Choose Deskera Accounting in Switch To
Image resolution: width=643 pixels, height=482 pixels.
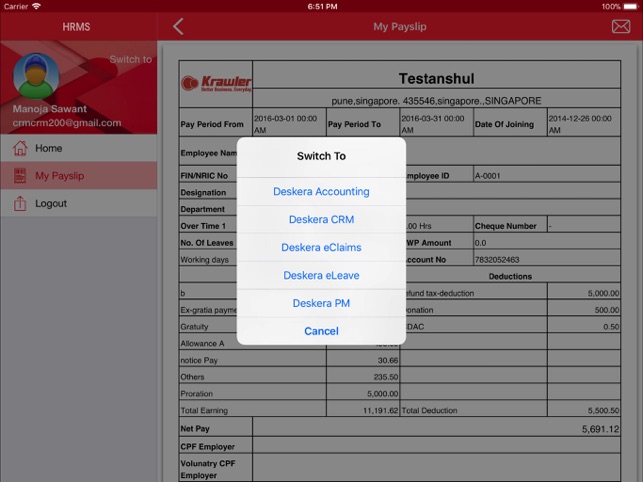[x=321, y=192]
